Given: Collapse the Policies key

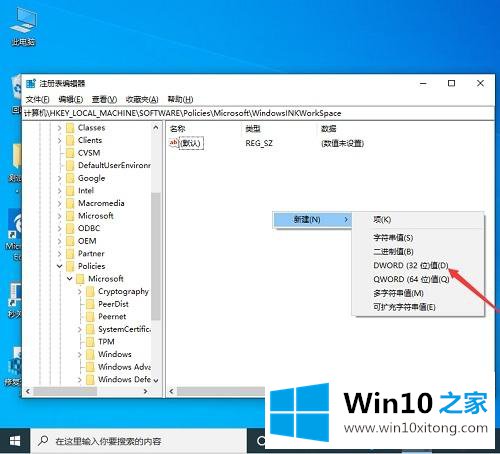Looking at the screenshot, I should pos(59,266).
